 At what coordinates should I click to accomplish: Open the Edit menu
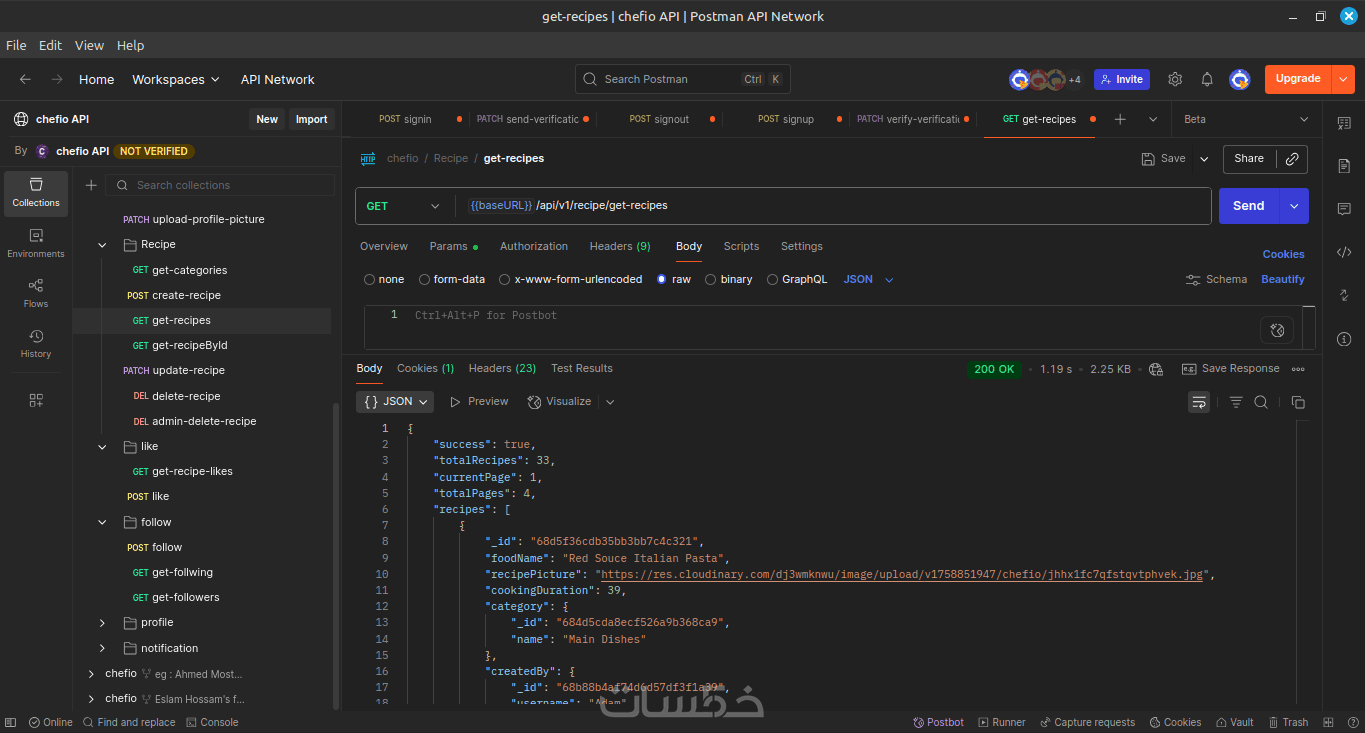click(x=50, y=45)
